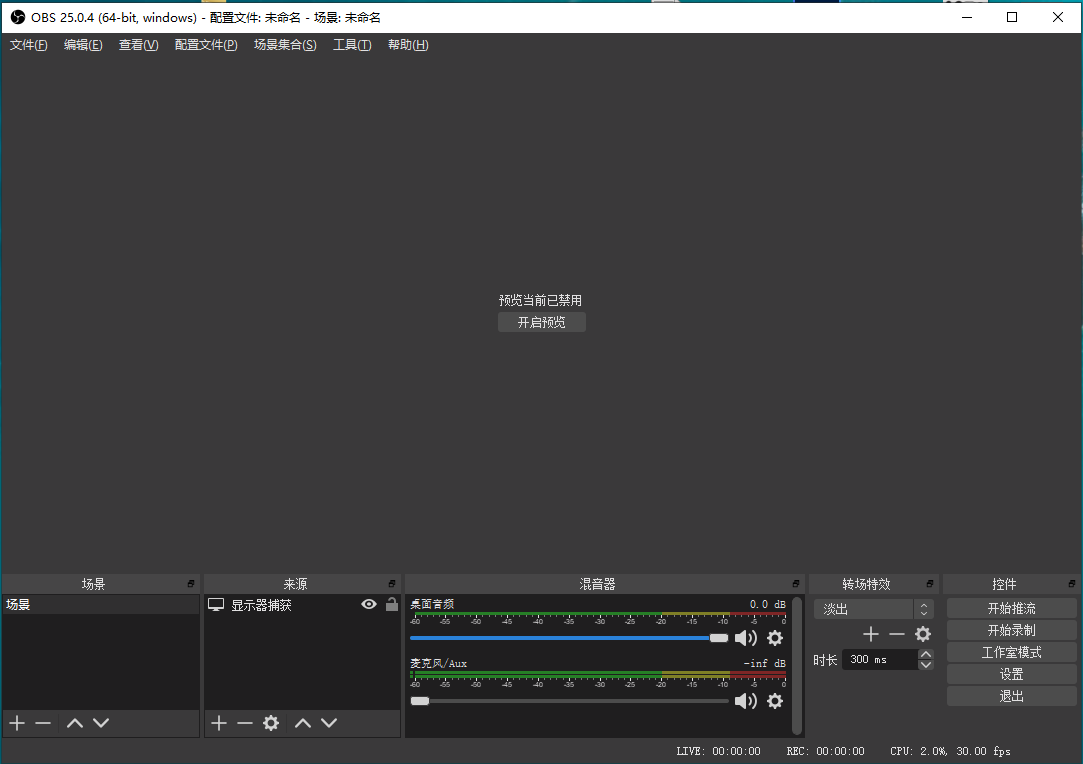Click the OBS logo in title bar

coord(17,17)
